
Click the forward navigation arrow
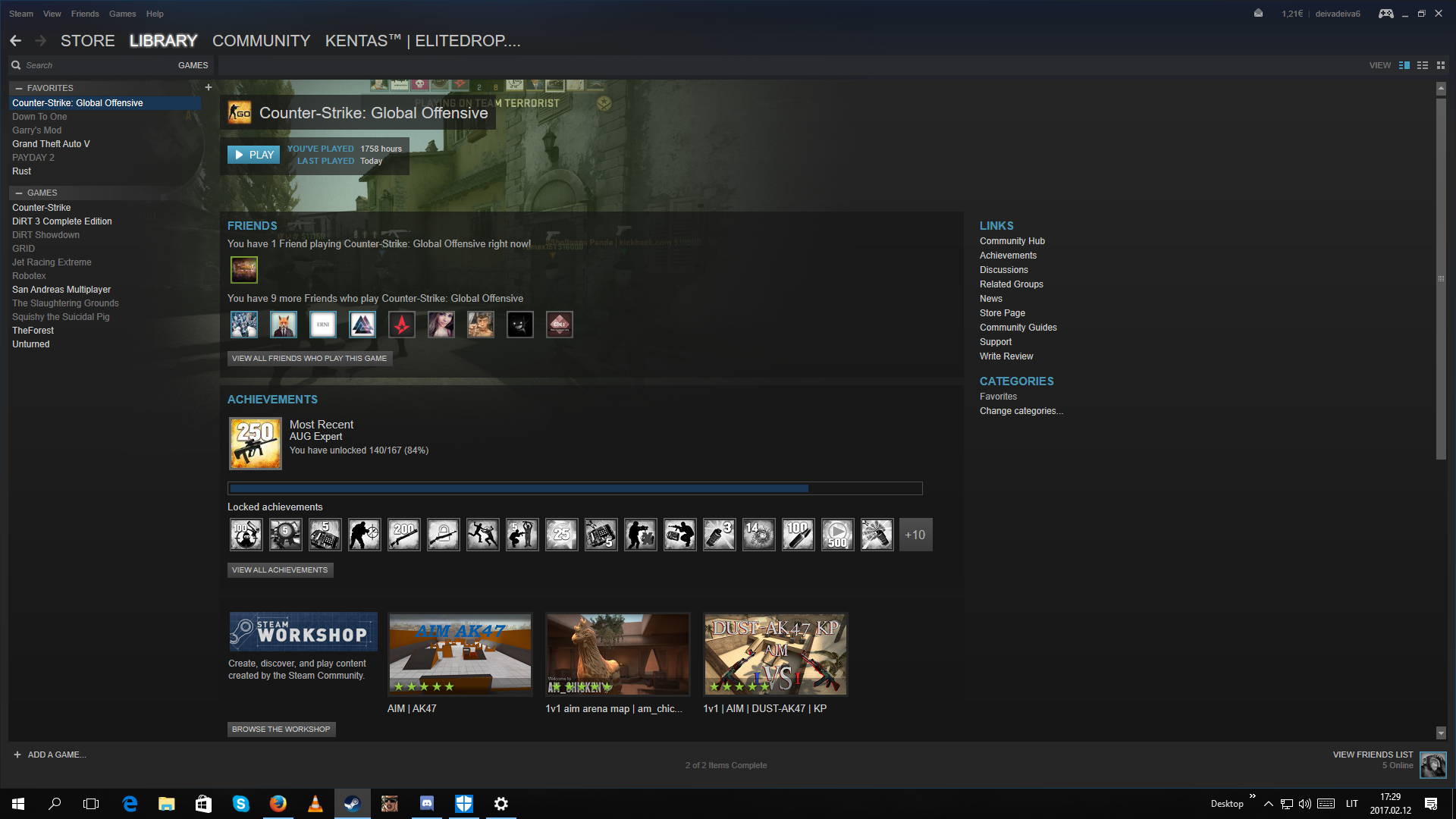[x=40, y=41]
